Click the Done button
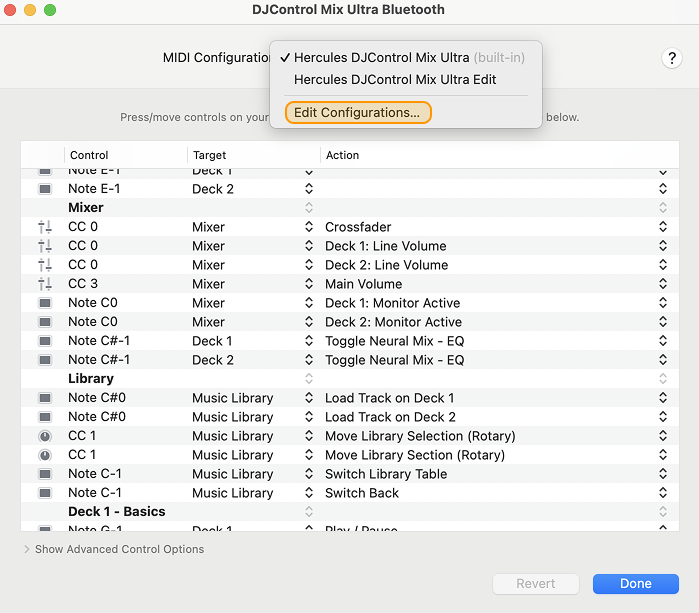This screenshot has height=613, width=699. pos(636,584)
